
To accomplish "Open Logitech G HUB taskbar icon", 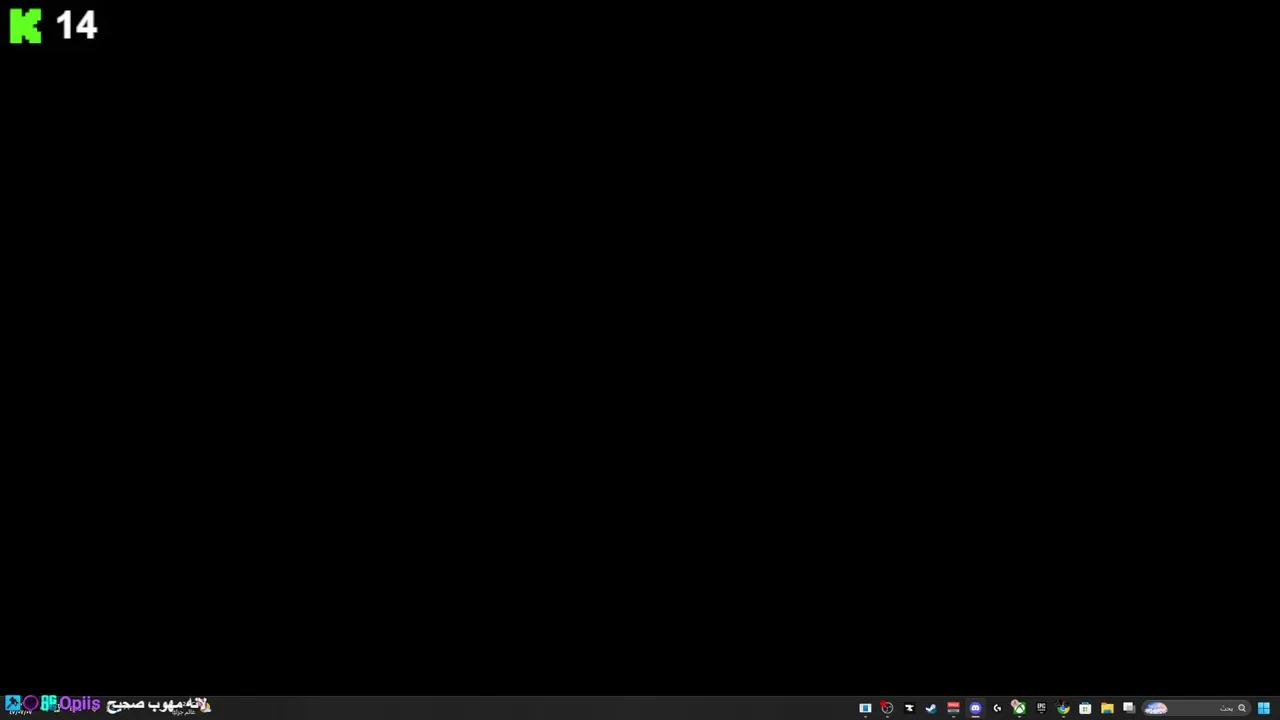I will point(997,708).
